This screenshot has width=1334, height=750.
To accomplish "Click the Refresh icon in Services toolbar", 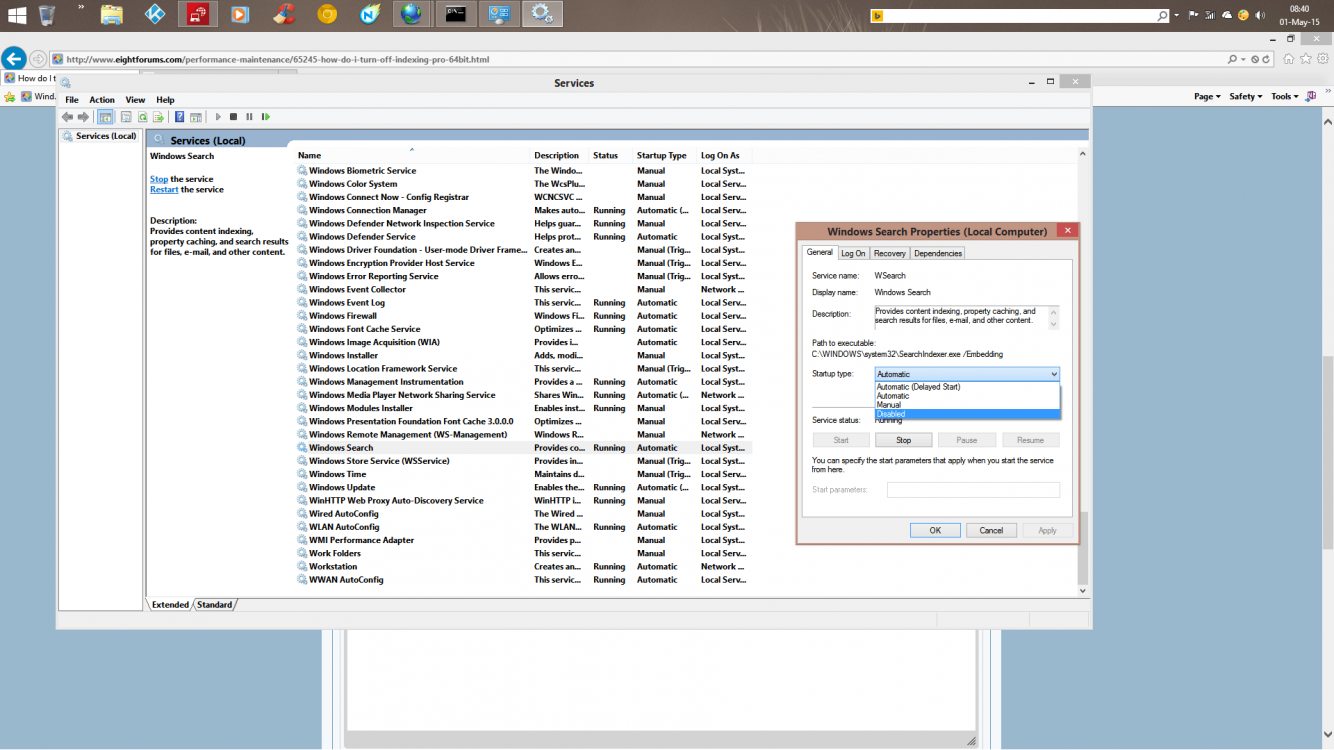I will (x=142, y=117).
